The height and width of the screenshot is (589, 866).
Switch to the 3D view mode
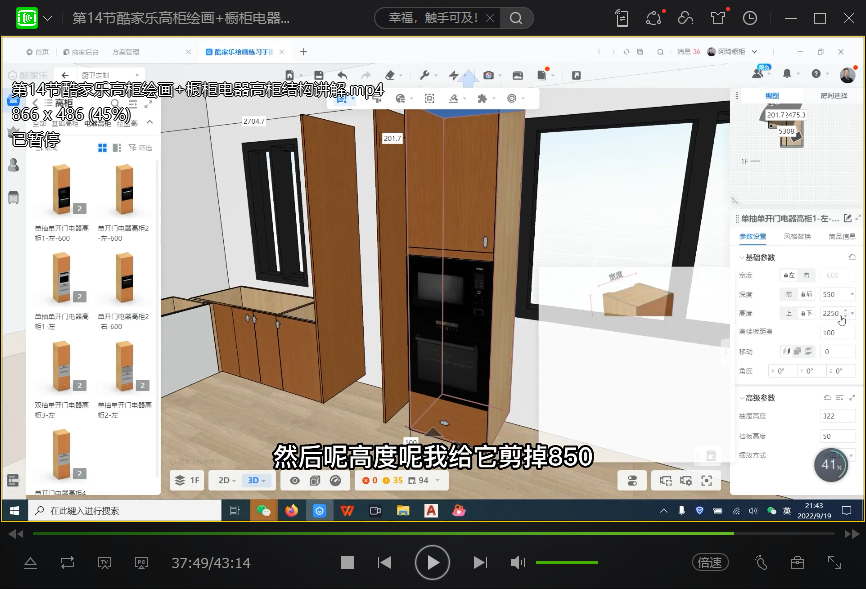coord(256,480)
